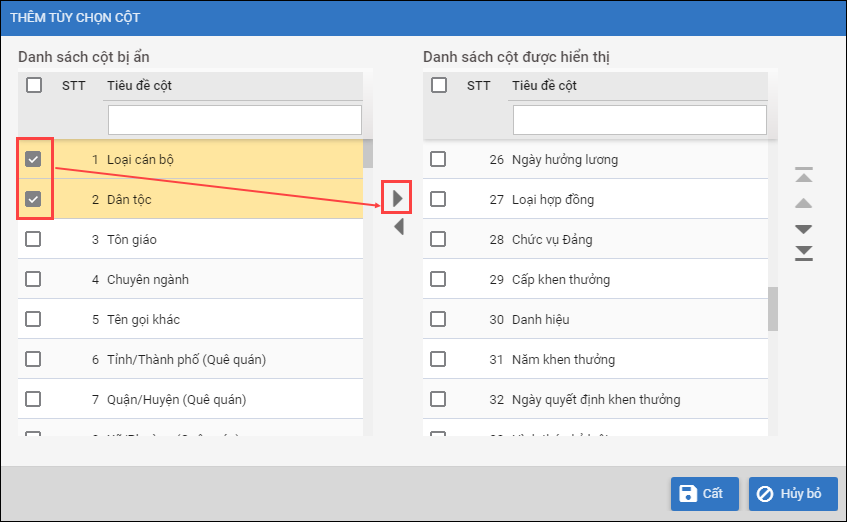Move selected column to the top
The image size is (847, 522).
pyautogui.click(x=804, y=176)
